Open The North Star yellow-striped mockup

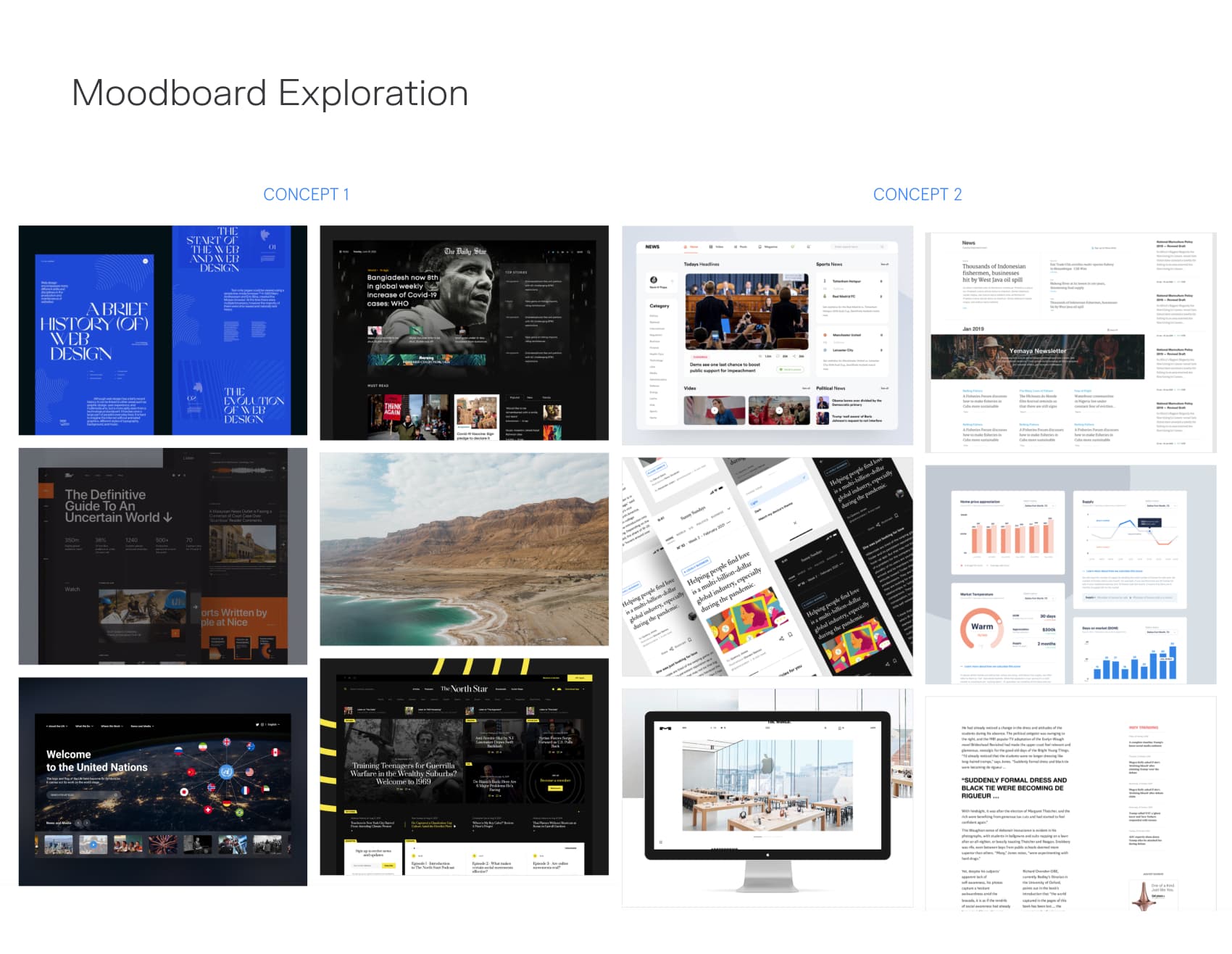(x=464, y=766)
